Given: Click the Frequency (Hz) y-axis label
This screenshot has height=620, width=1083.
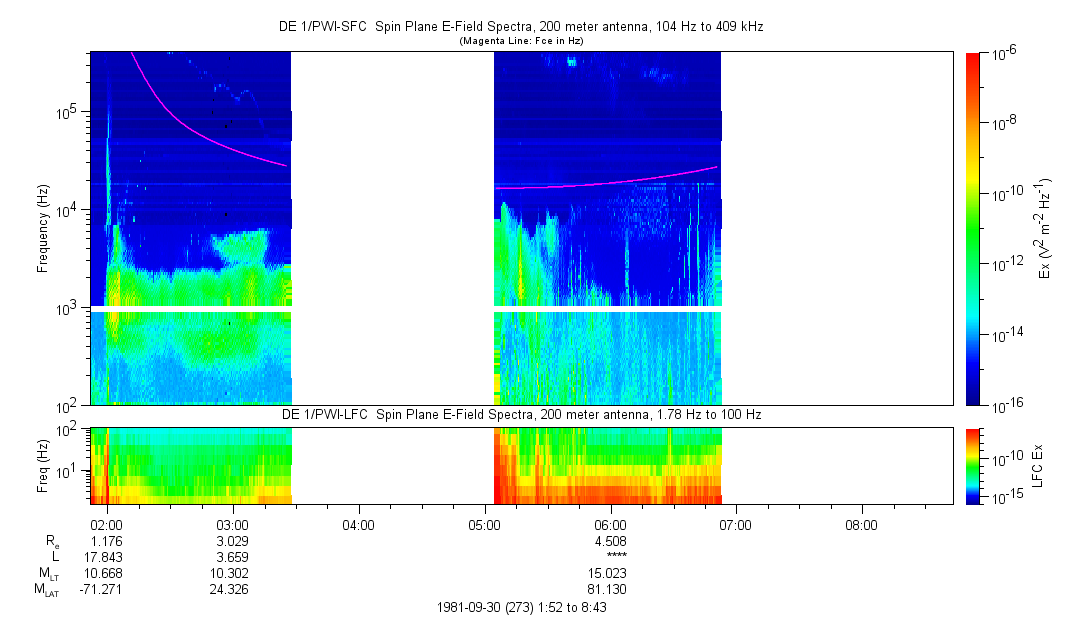Looking at the screenshot, I should [43, 229].
